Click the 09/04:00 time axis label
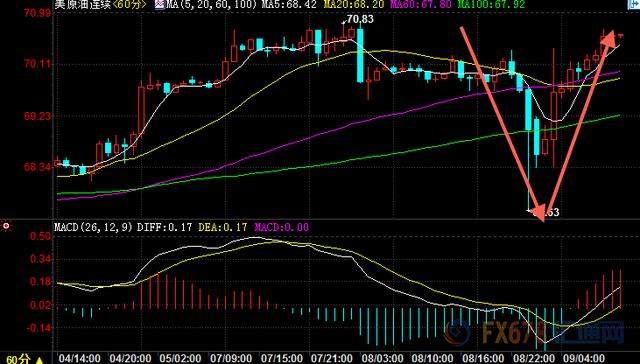Viewport: 640px width, 364px height. [x=584, y=359]
